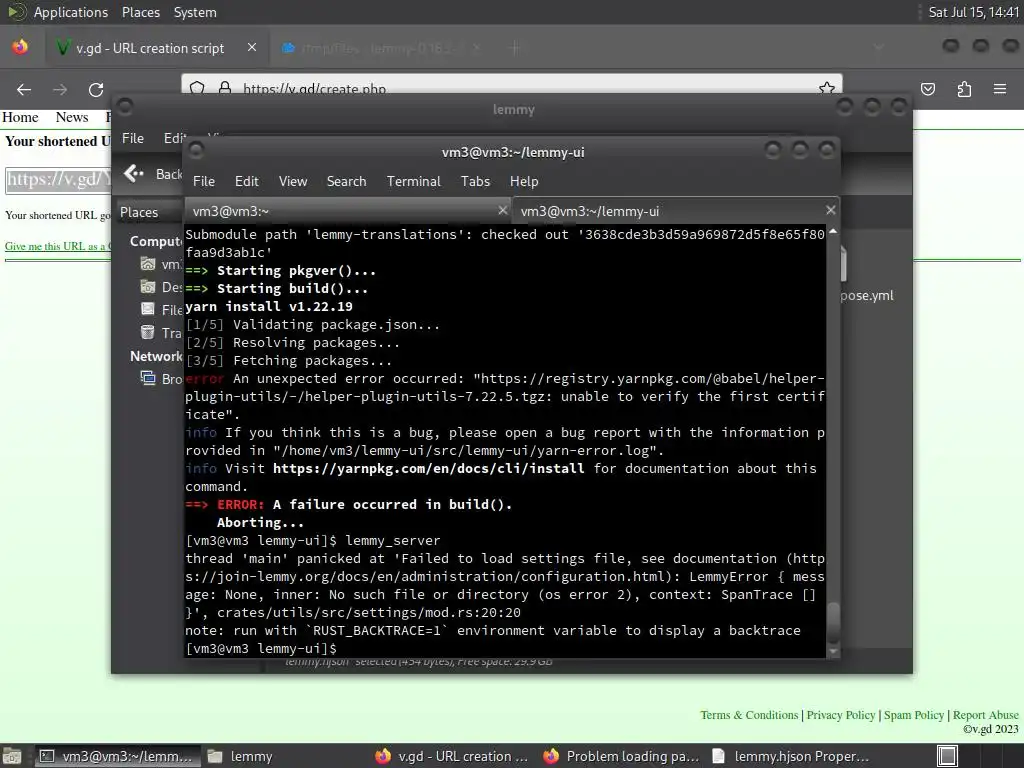Screen dimensions: 1024x768
Task: Open the Privacy Policy link
Action: pos(840,715)
